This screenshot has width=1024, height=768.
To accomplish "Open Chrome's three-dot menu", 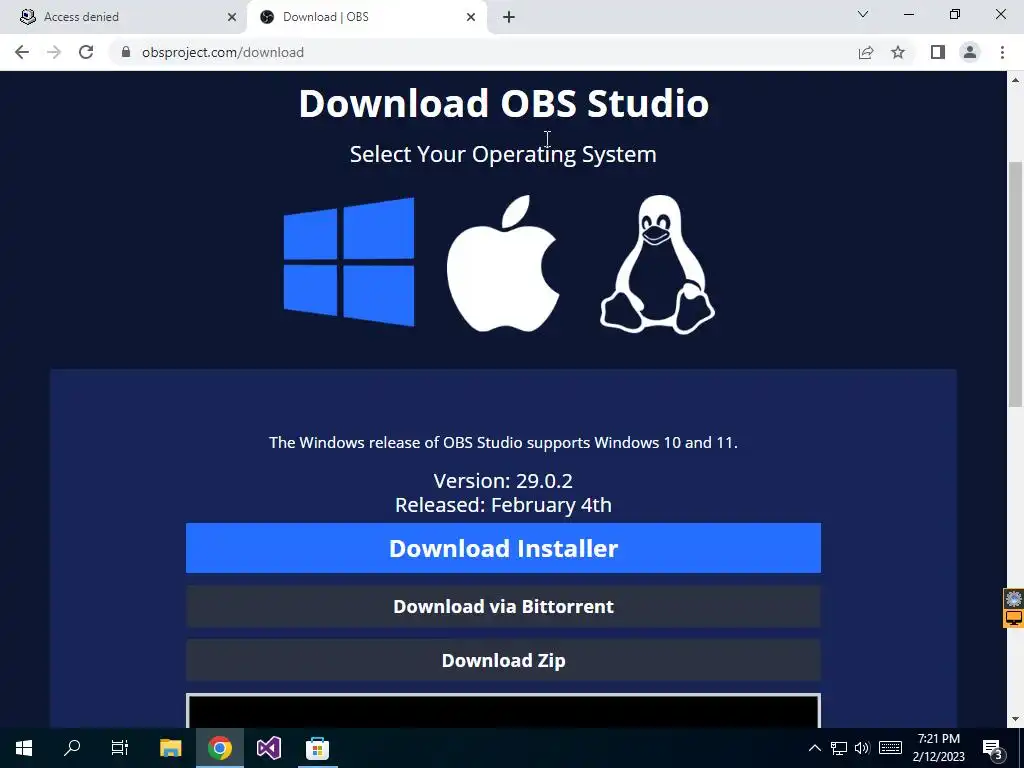I will point(1002,52).
